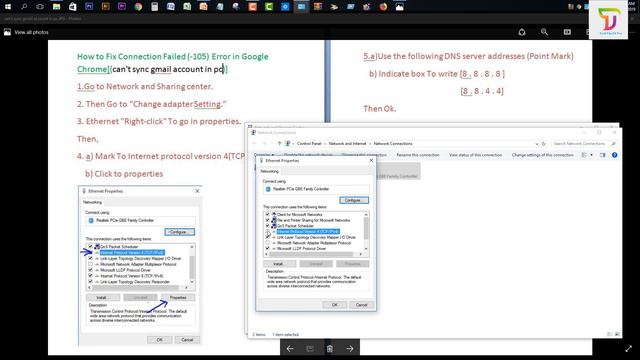The height and width of the screenshot is (360, 640).
Task: Select the Networking tab in right dialog
Action: click(270, 171)
